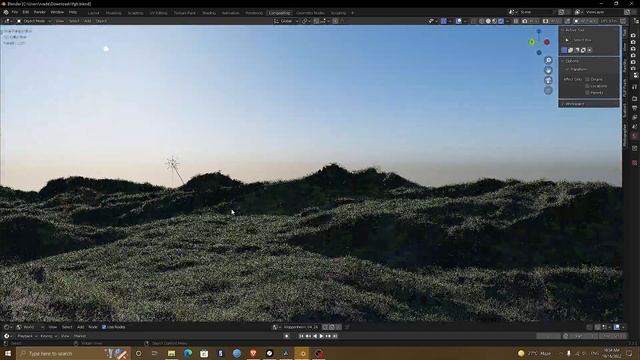640x360 pixels.
Task: Click the top blue Z axis gizmo
Action: point(539,31)
